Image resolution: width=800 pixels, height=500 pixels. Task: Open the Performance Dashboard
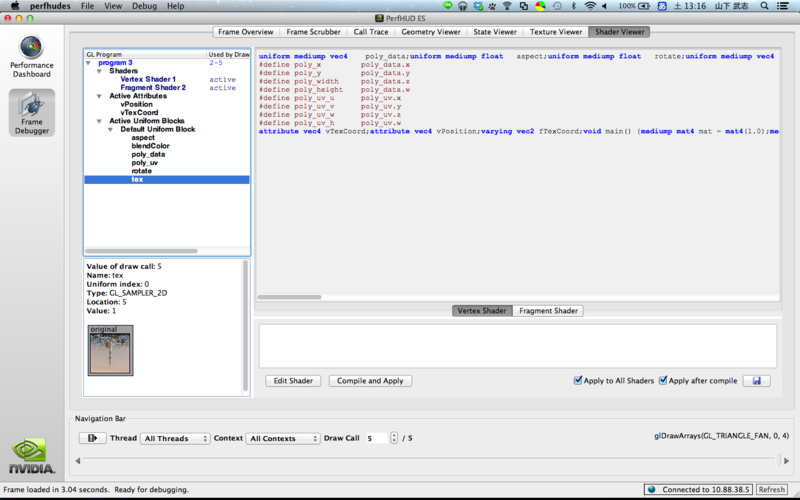pos(31,56)
